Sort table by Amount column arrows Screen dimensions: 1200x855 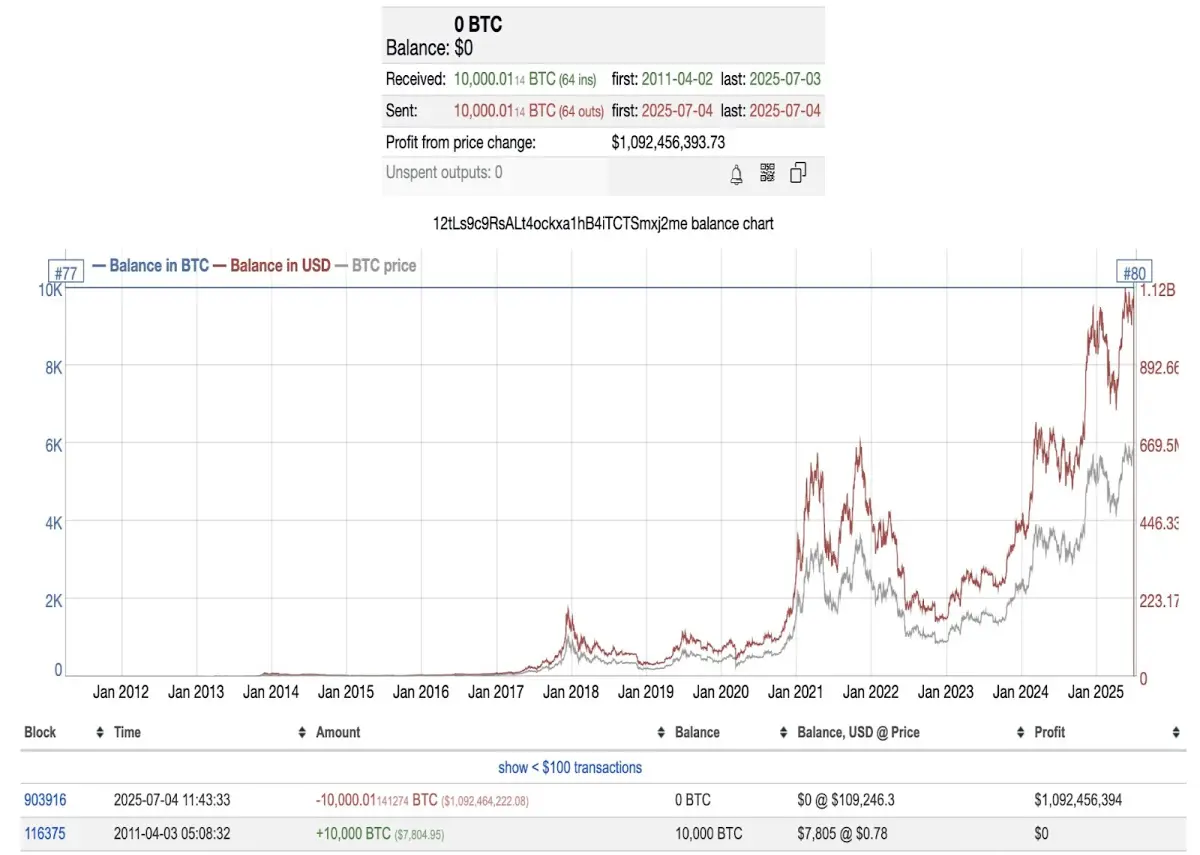(661, 733)
